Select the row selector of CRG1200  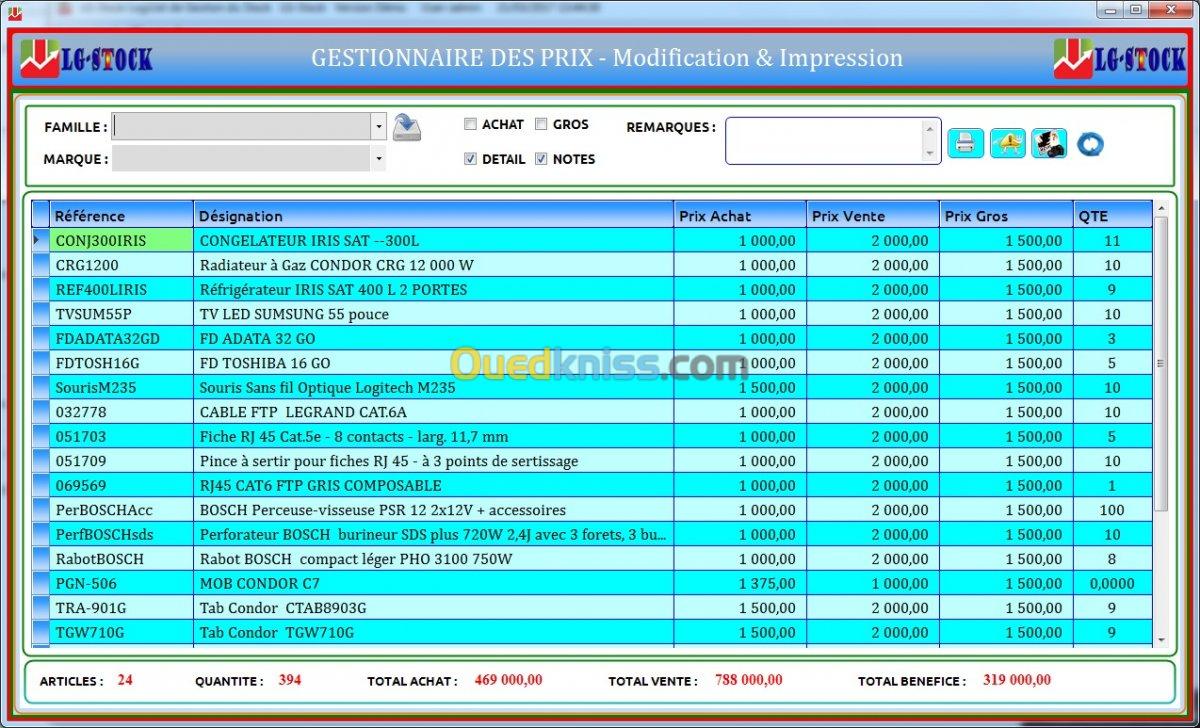point(40,265)
